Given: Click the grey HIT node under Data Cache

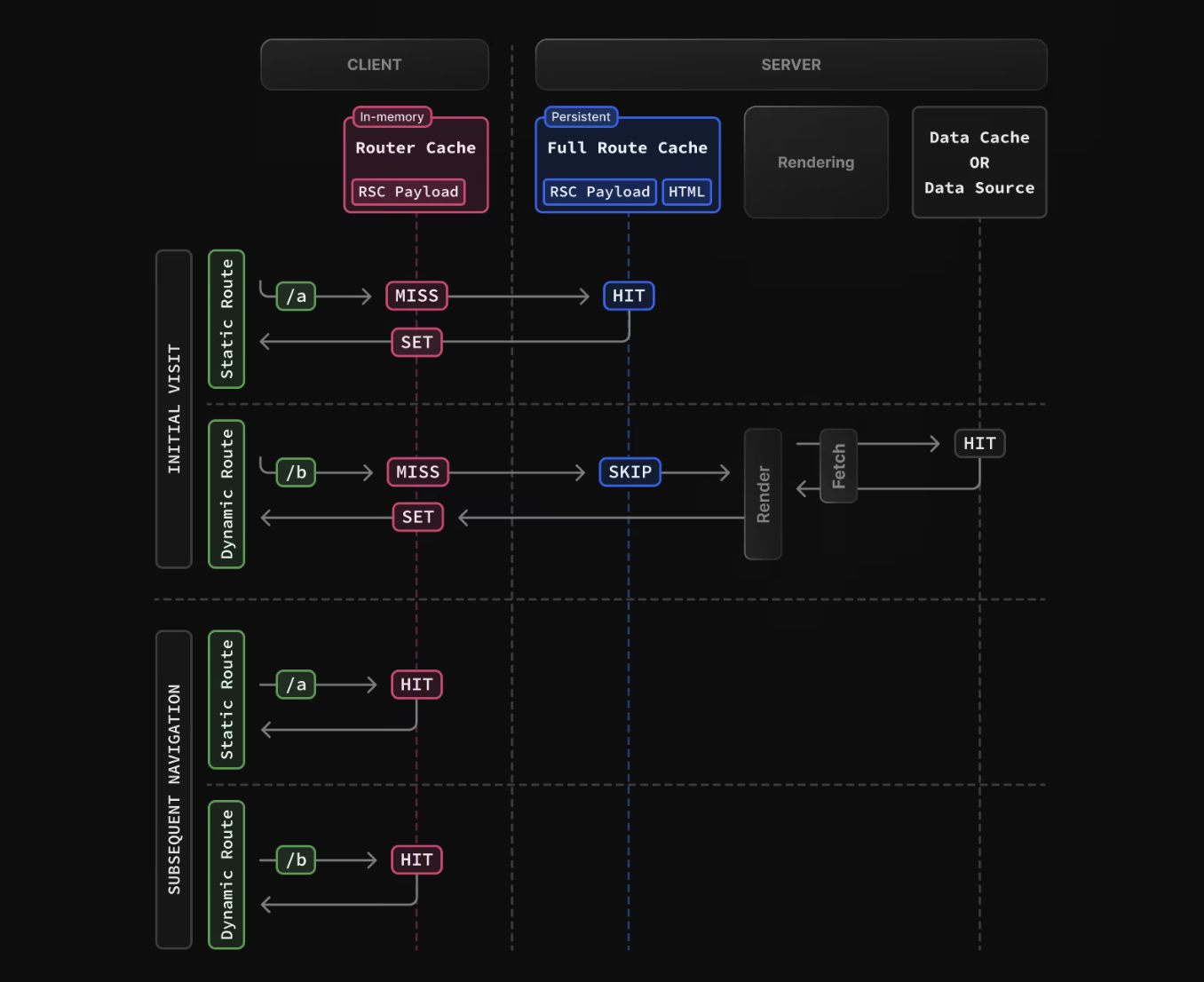Looking at the screenshot, I should coord(979,443).
